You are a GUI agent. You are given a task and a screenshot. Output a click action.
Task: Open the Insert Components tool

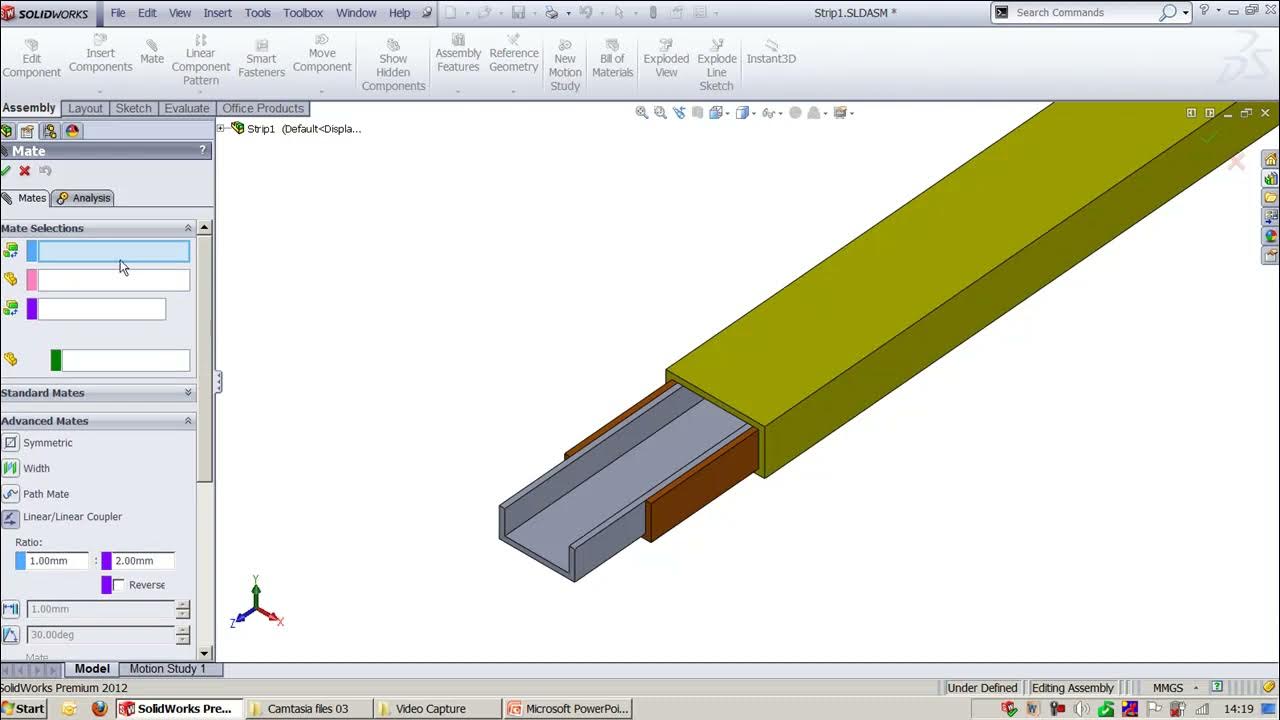pos(100,56)
